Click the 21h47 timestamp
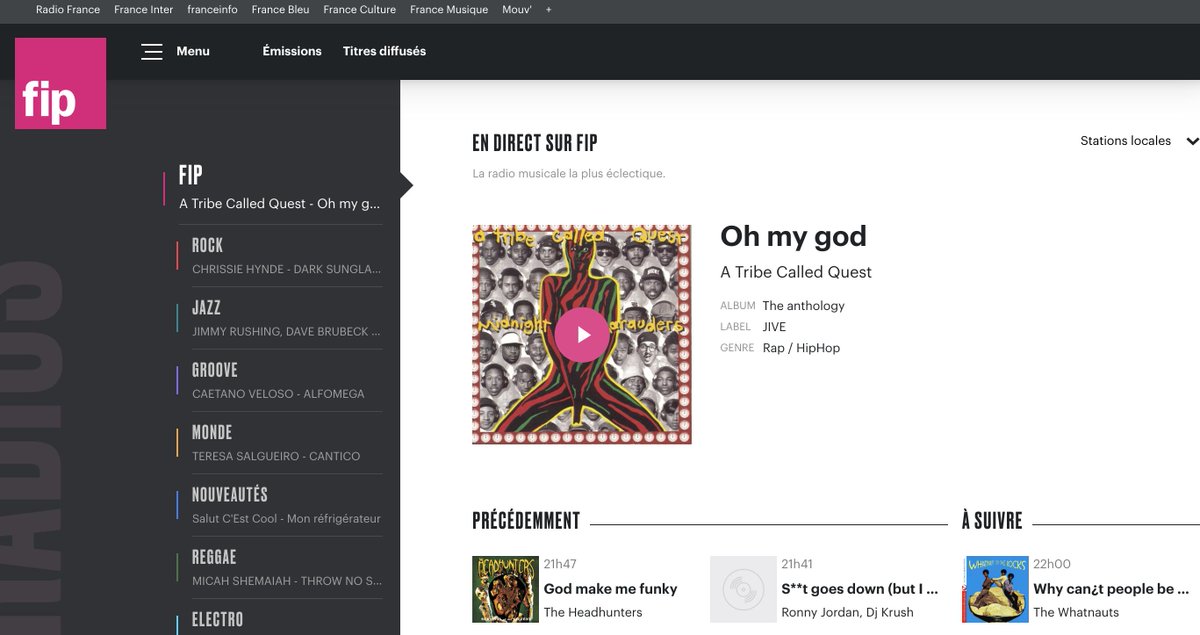 click(560, 564)
